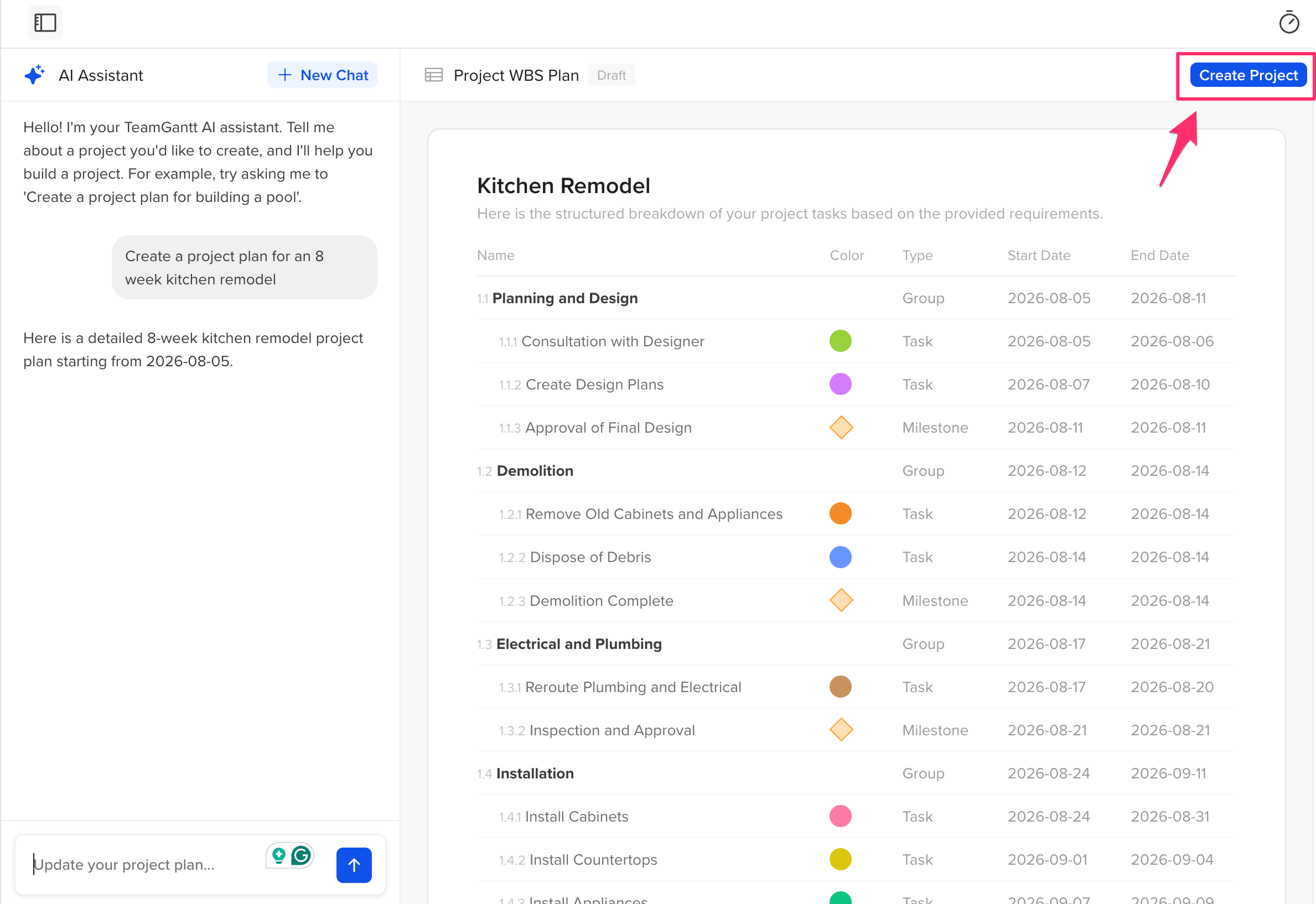Select the Demolition group row

[856, 471]
